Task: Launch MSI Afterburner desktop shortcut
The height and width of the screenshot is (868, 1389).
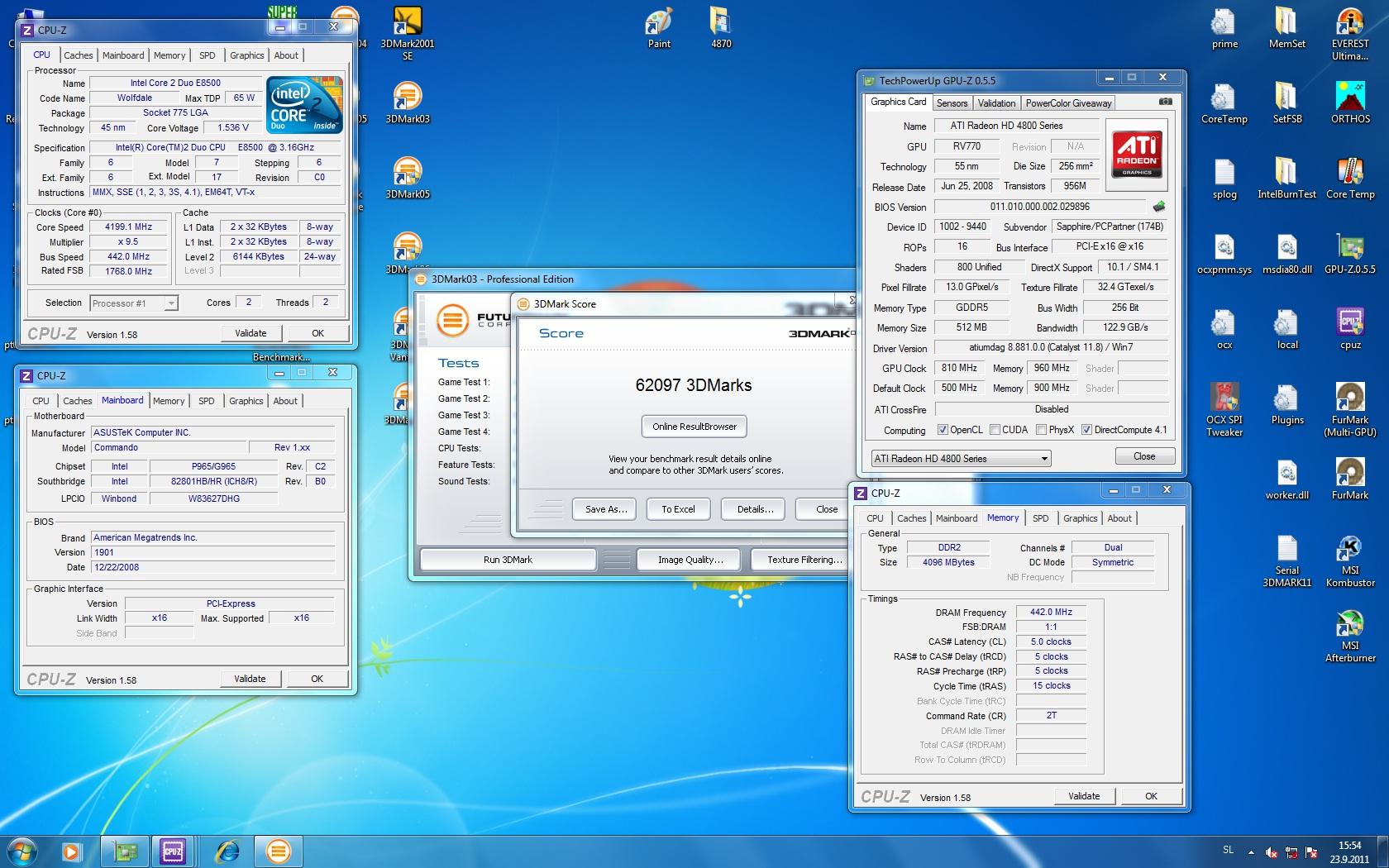Action: [x=1349, y=637]
